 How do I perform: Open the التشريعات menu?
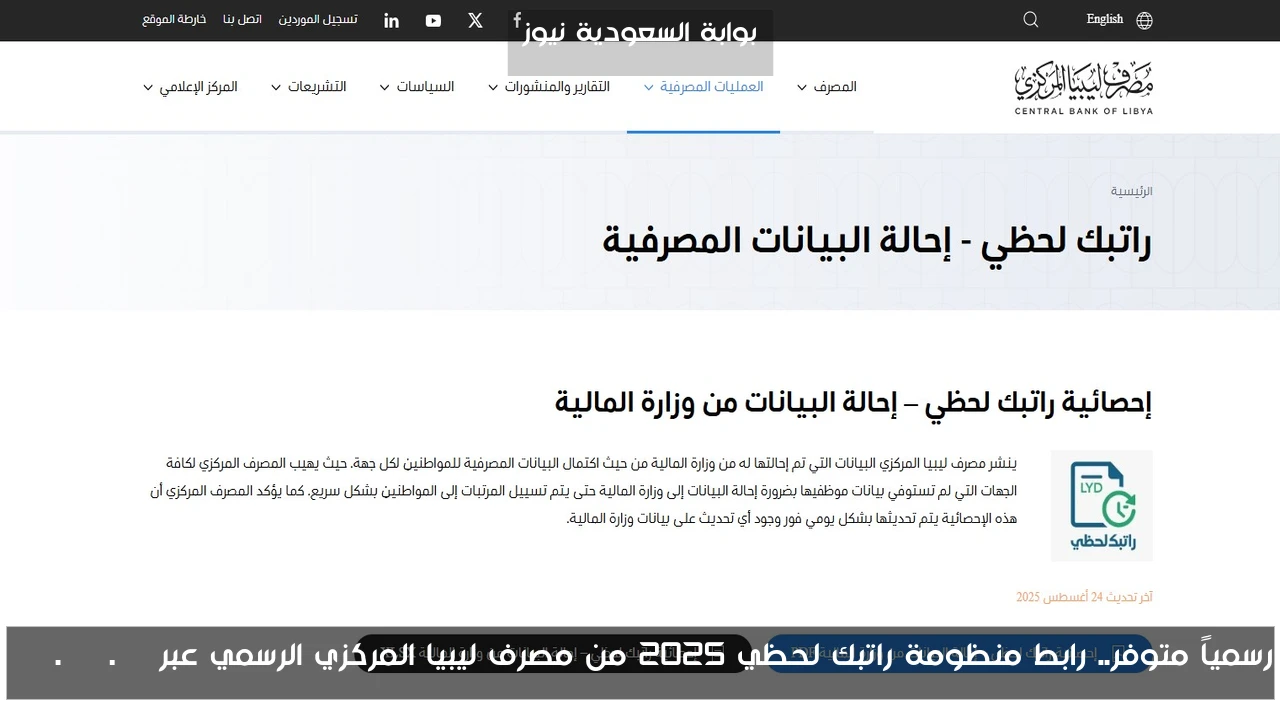pyautogui.click(x=317, y=87)
